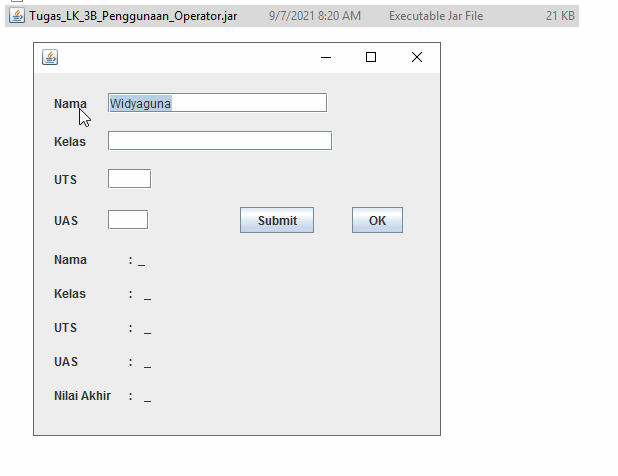Close the Java form window
This screenshot has height=476, width=618.
417,58
